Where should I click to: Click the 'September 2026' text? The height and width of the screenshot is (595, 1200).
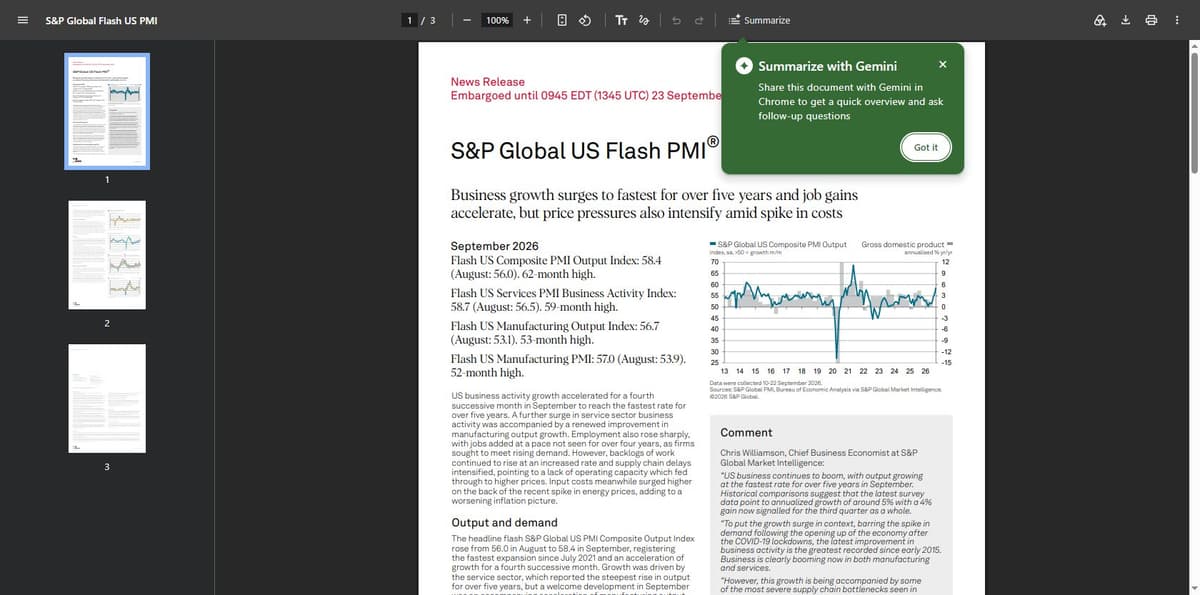pos(495,246)
